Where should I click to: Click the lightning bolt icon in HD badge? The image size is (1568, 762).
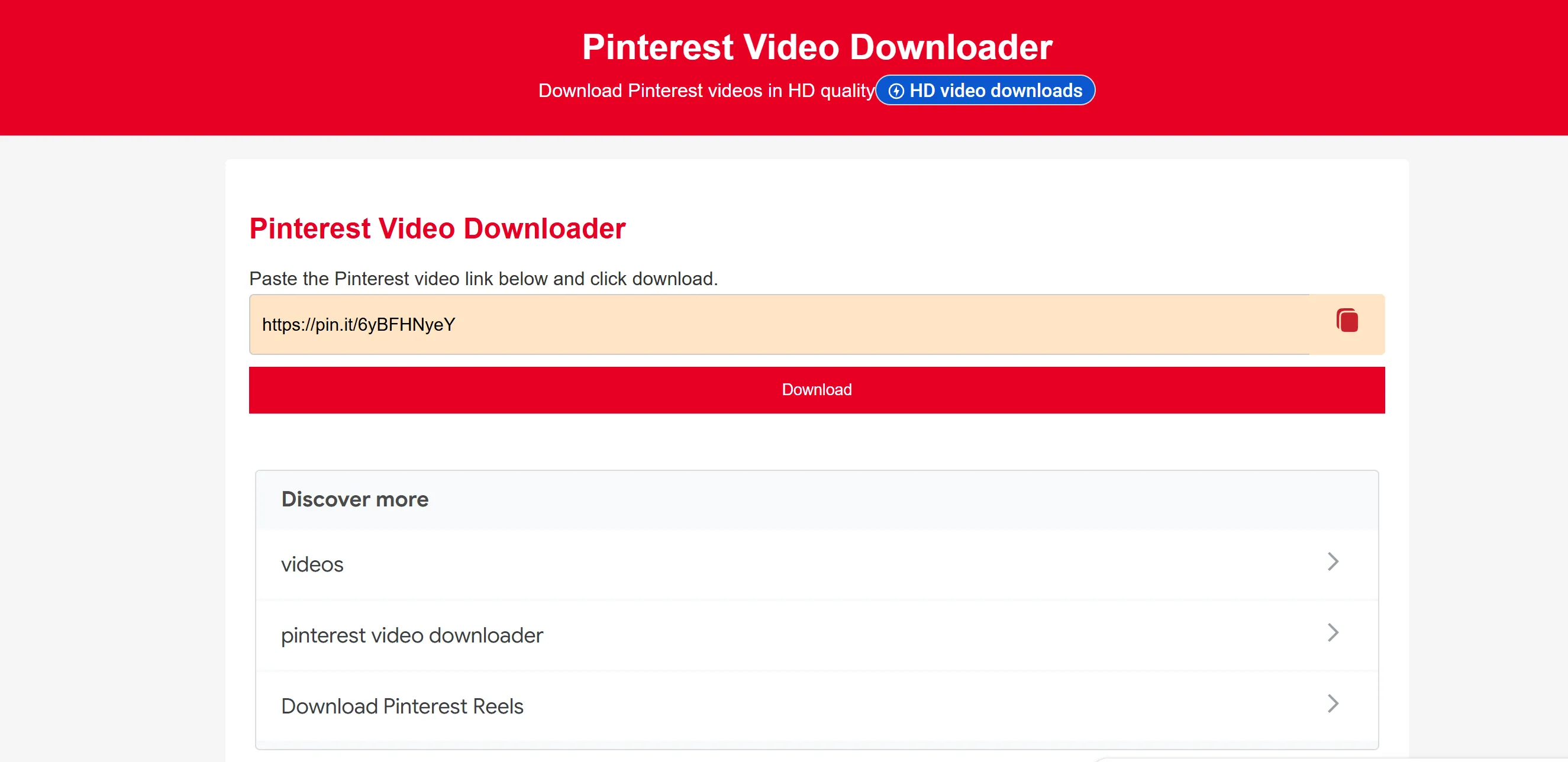point(895,91)
